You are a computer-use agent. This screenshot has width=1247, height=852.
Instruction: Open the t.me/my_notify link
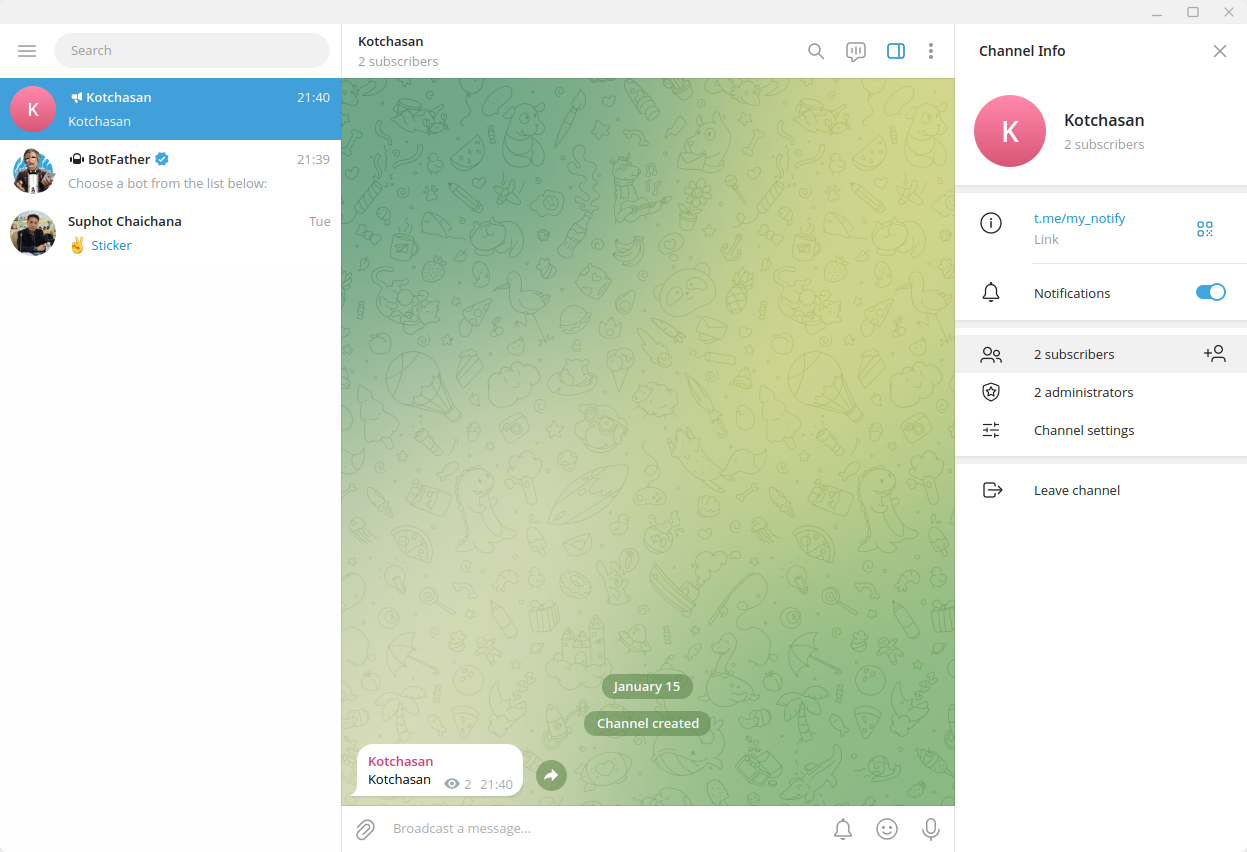[x=1079, y=218]
